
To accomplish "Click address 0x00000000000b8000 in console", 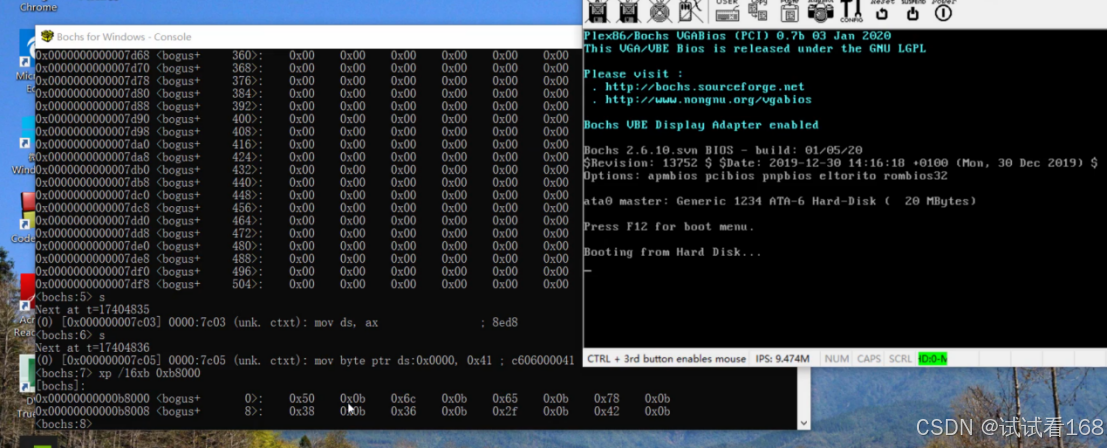I will (92, 399).
